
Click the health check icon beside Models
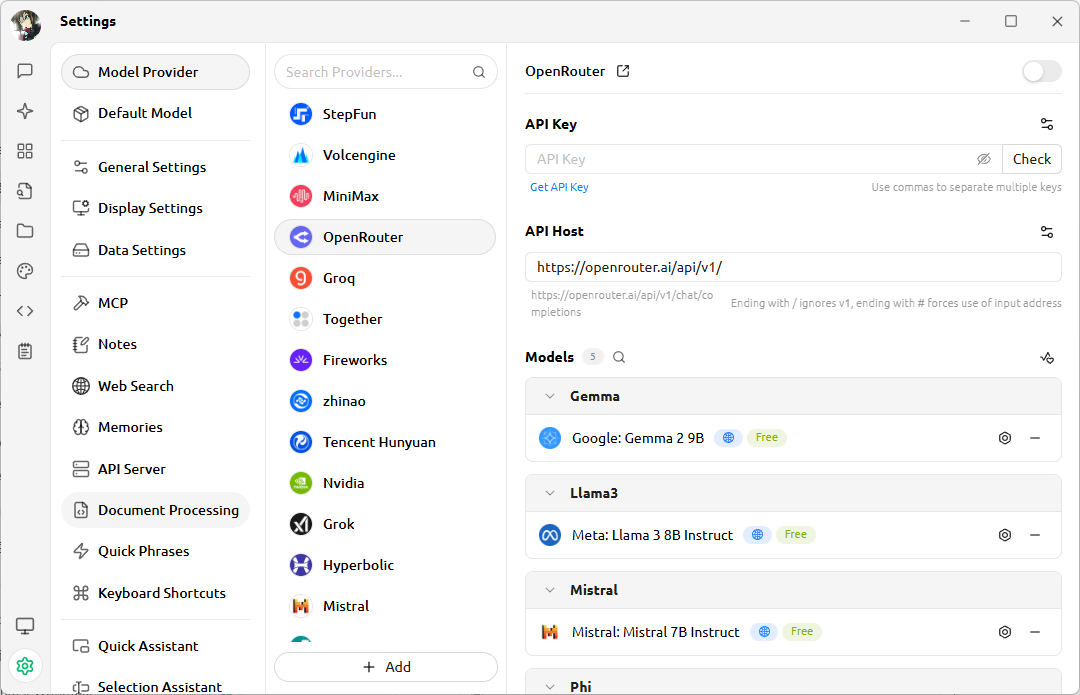(x=1047, y=357)
